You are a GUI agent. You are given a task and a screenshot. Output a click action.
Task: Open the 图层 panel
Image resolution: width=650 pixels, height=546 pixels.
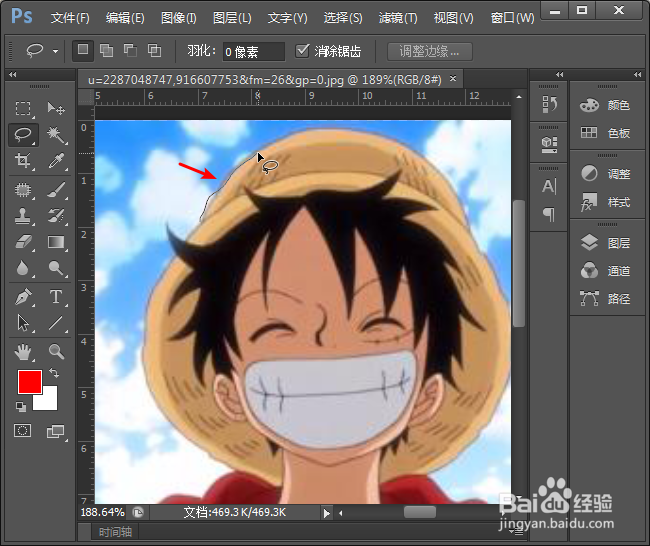606,243
